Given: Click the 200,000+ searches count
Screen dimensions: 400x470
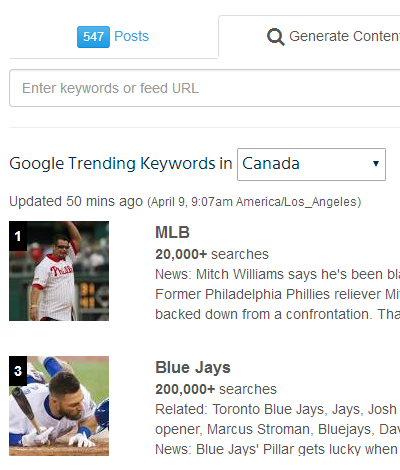Looking at the screenshot, I should coord(216,389).
